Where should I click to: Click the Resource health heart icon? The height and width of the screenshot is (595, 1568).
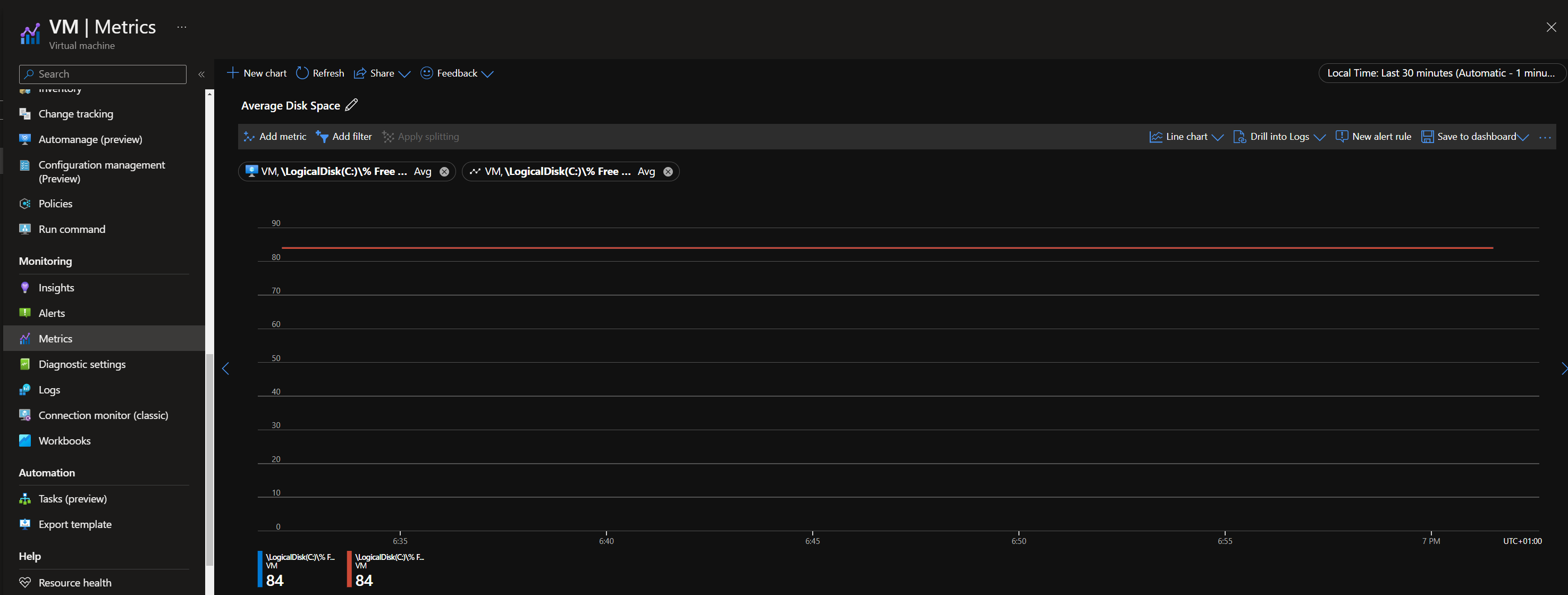pos(25,582)
